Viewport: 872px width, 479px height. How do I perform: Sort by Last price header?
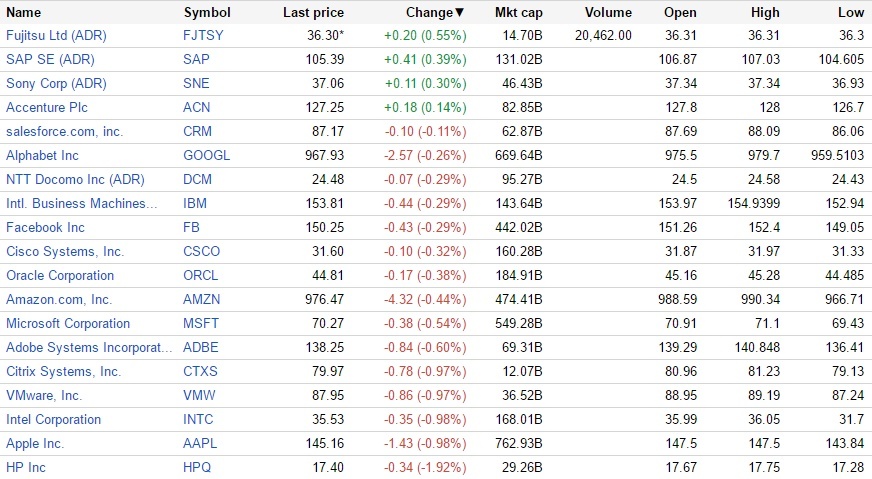pos(313,13)
